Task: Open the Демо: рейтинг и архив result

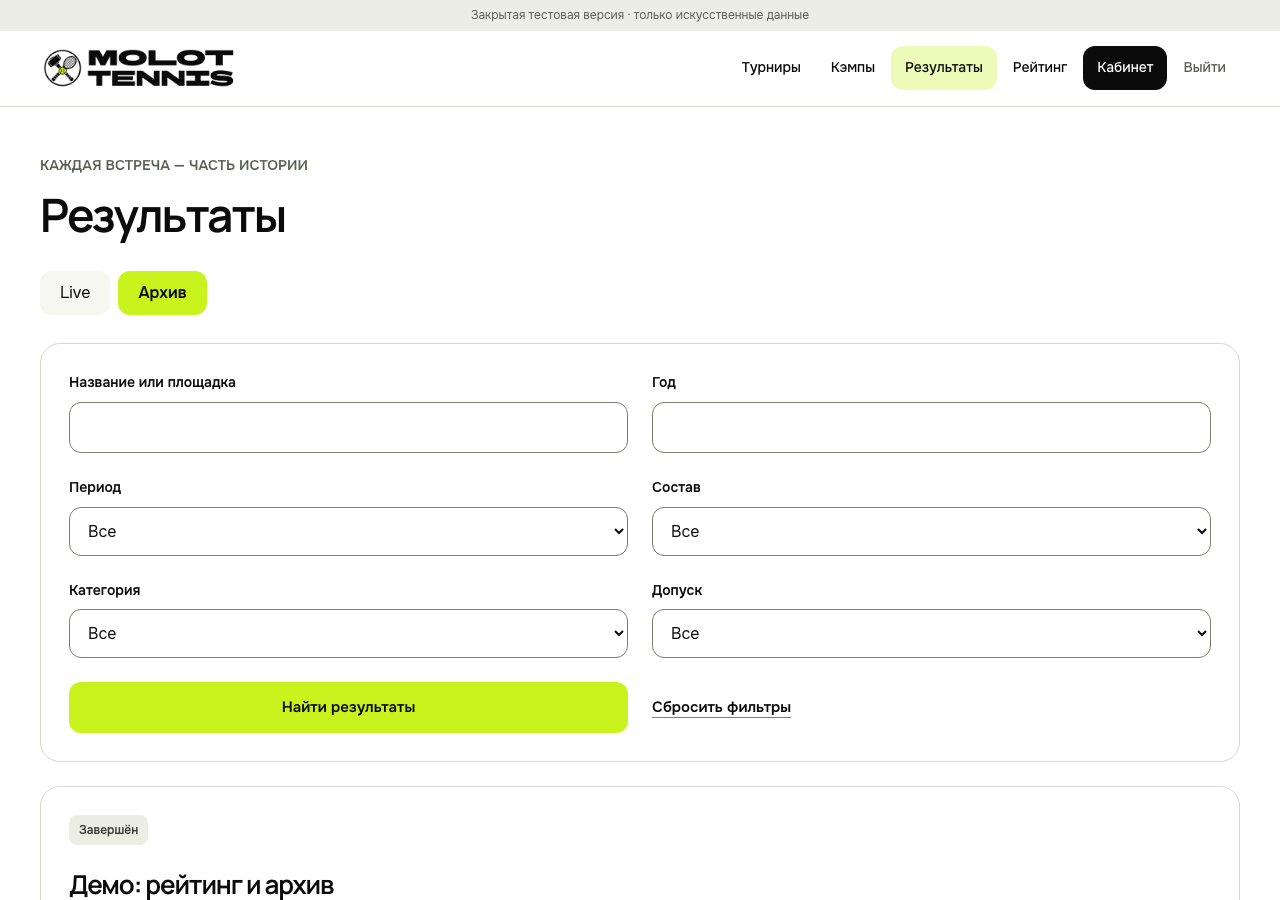Action: click(201, 885)
